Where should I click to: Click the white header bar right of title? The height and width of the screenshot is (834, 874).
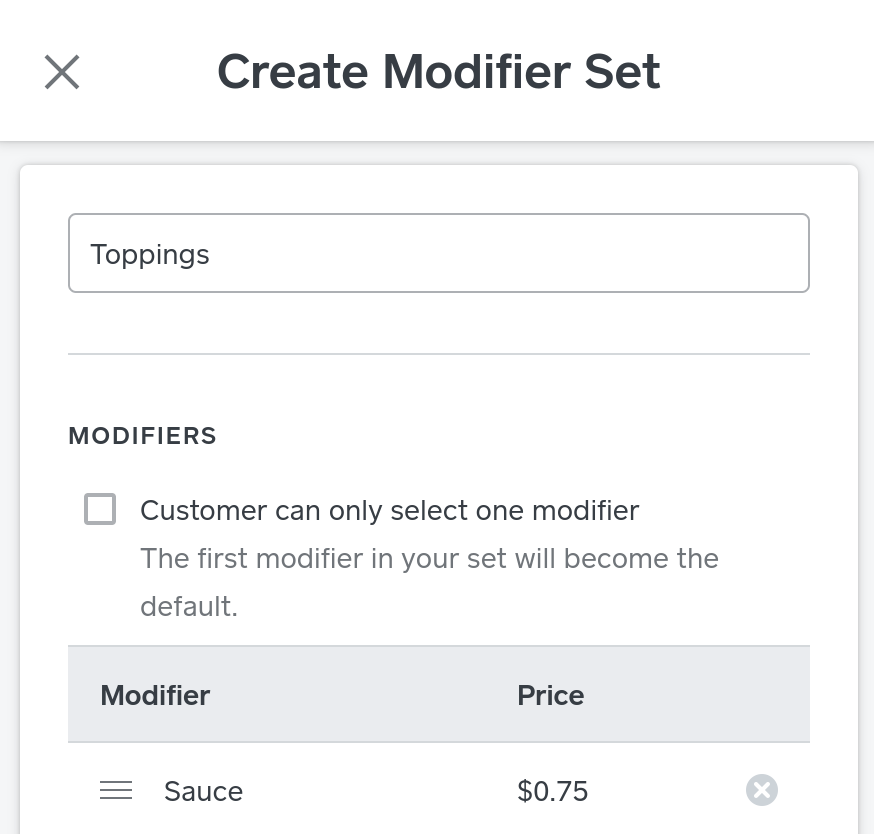(x=770, y=72)
